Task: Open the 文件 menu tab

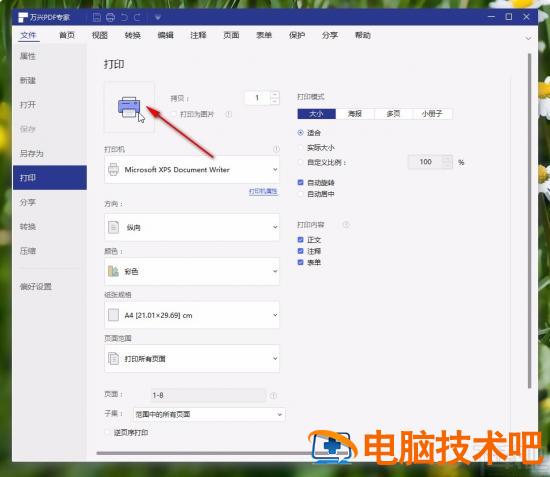Action: pos(28,35)
